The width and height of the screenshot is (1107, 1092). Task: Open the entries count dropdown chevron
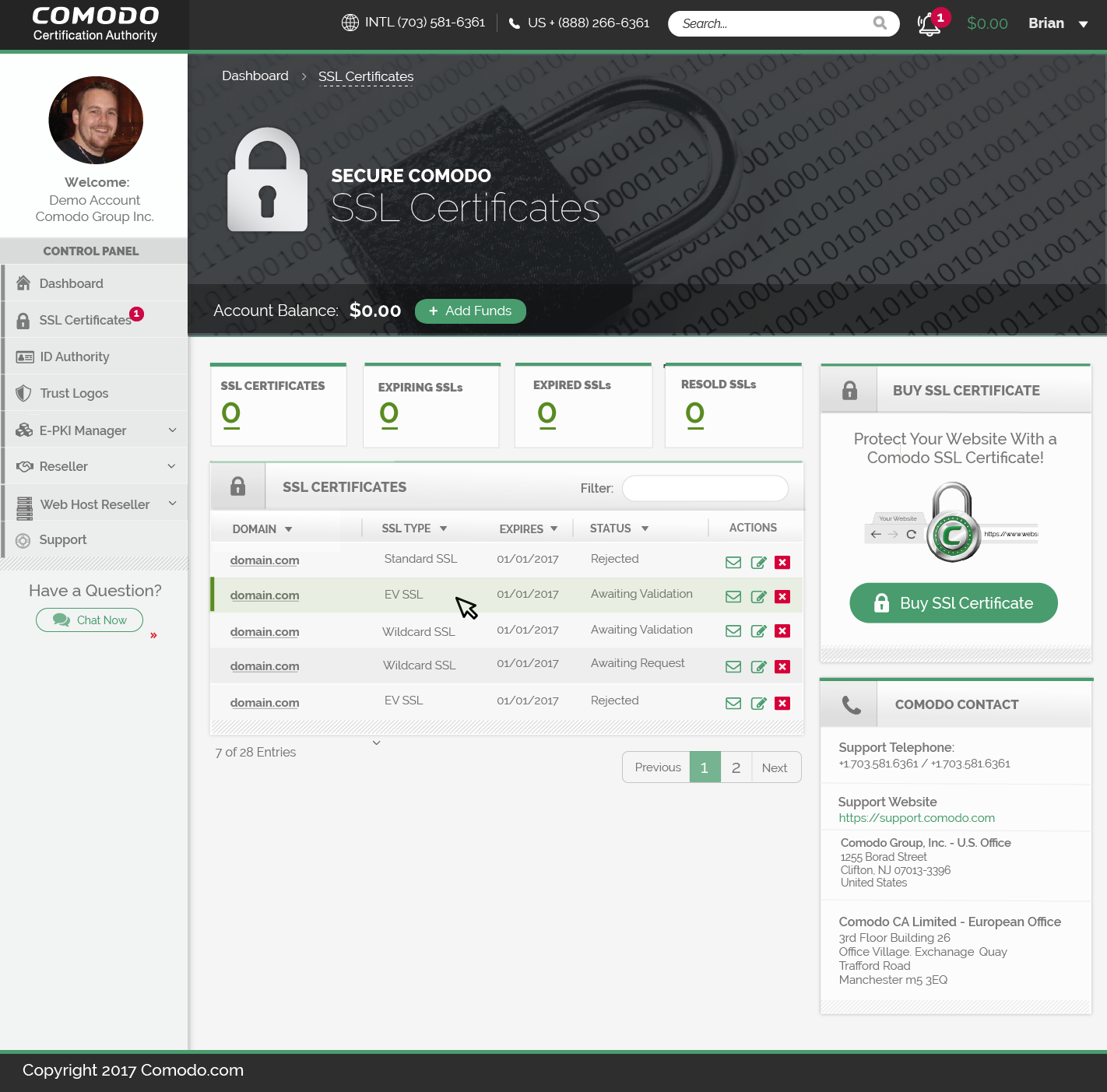(x=376, y=743)
